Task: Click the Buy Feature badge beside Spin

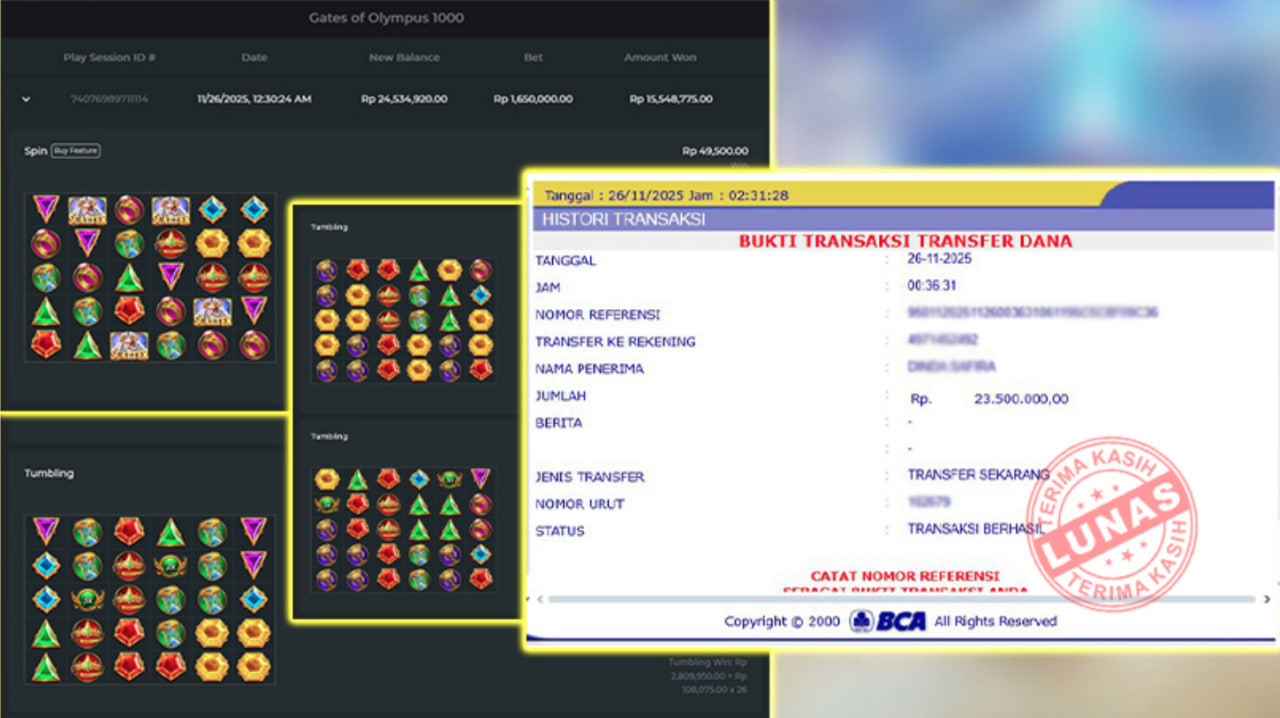Action: pos(76,151)
